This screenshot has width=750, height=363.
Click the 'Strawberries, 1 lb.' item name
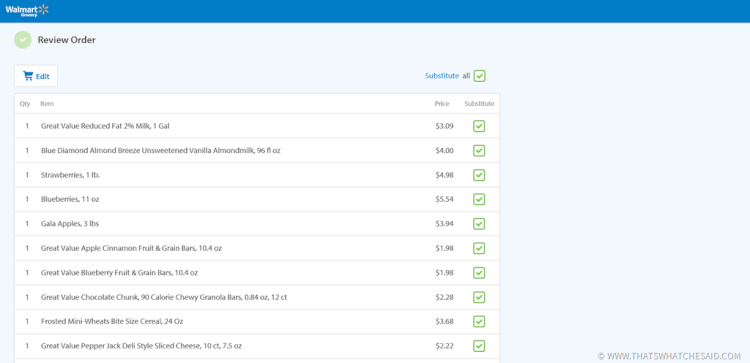point(70,175)
